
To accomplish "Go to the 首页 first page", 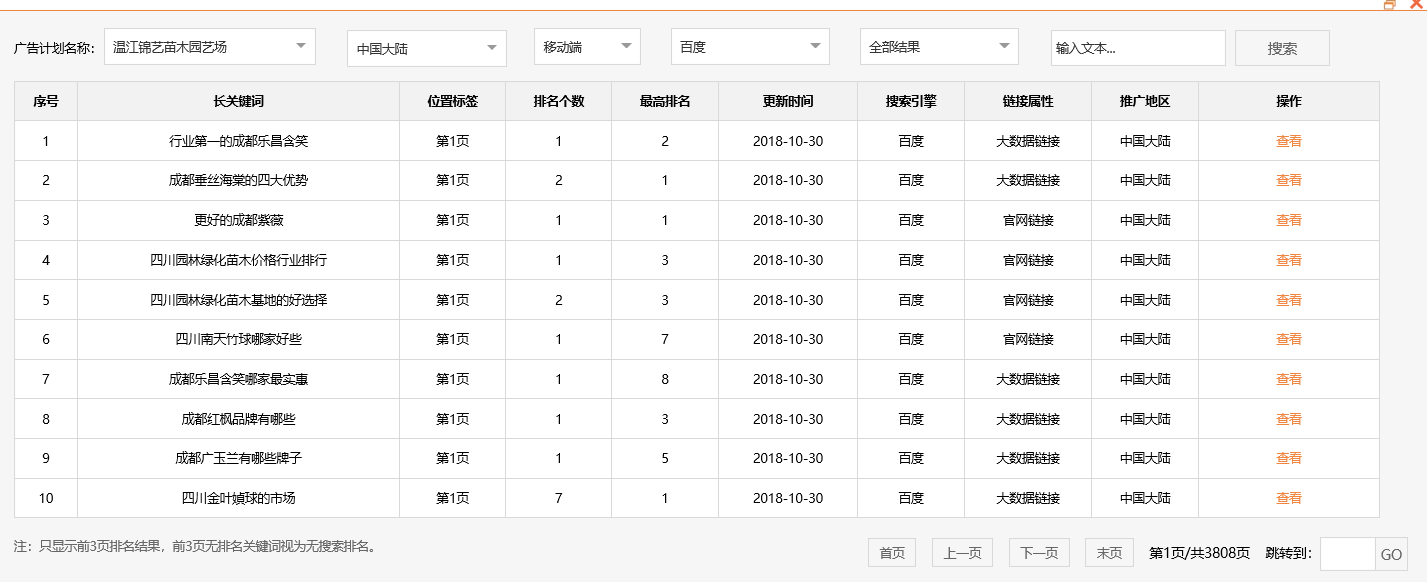I will (x=890, y=551).
